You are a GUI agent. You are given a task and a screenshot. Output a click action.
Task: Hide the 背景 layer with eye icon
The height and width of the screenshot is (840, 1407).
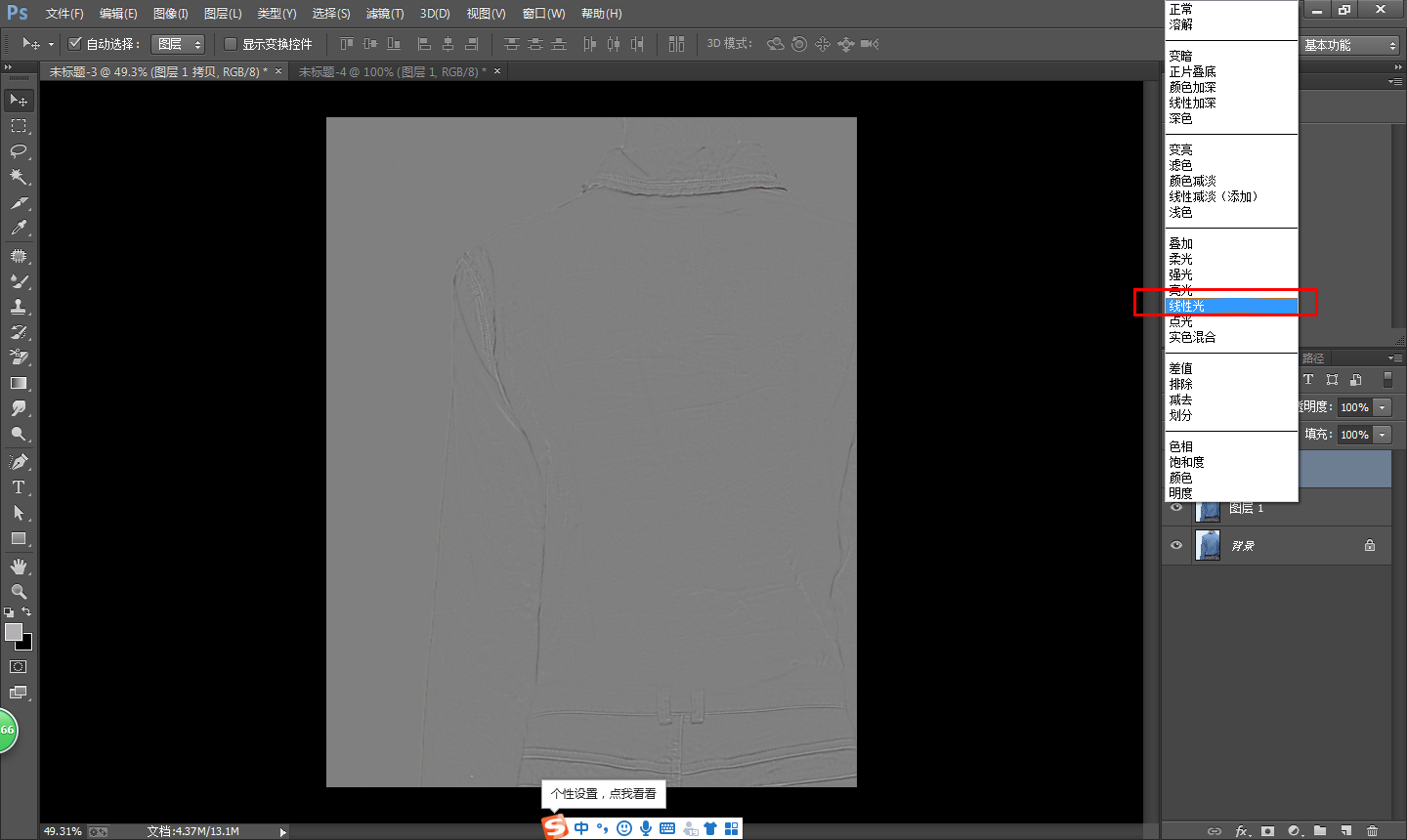pyautogui.click(x=1176, y=545)
